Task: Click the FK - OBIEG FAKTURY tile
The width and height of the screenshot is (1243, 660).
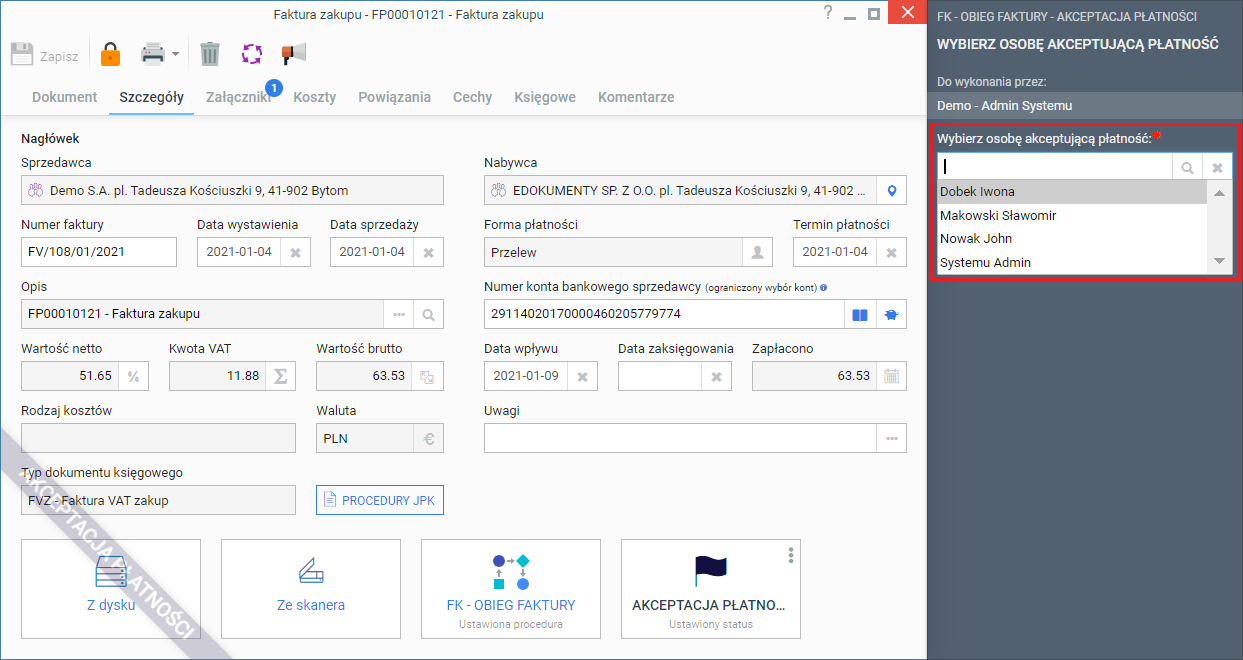Action: 511,589
